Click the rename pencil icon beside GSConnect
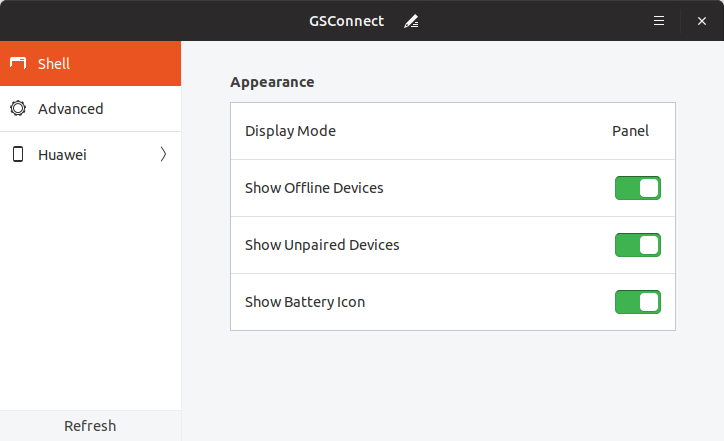 click(x=411, y=21)
